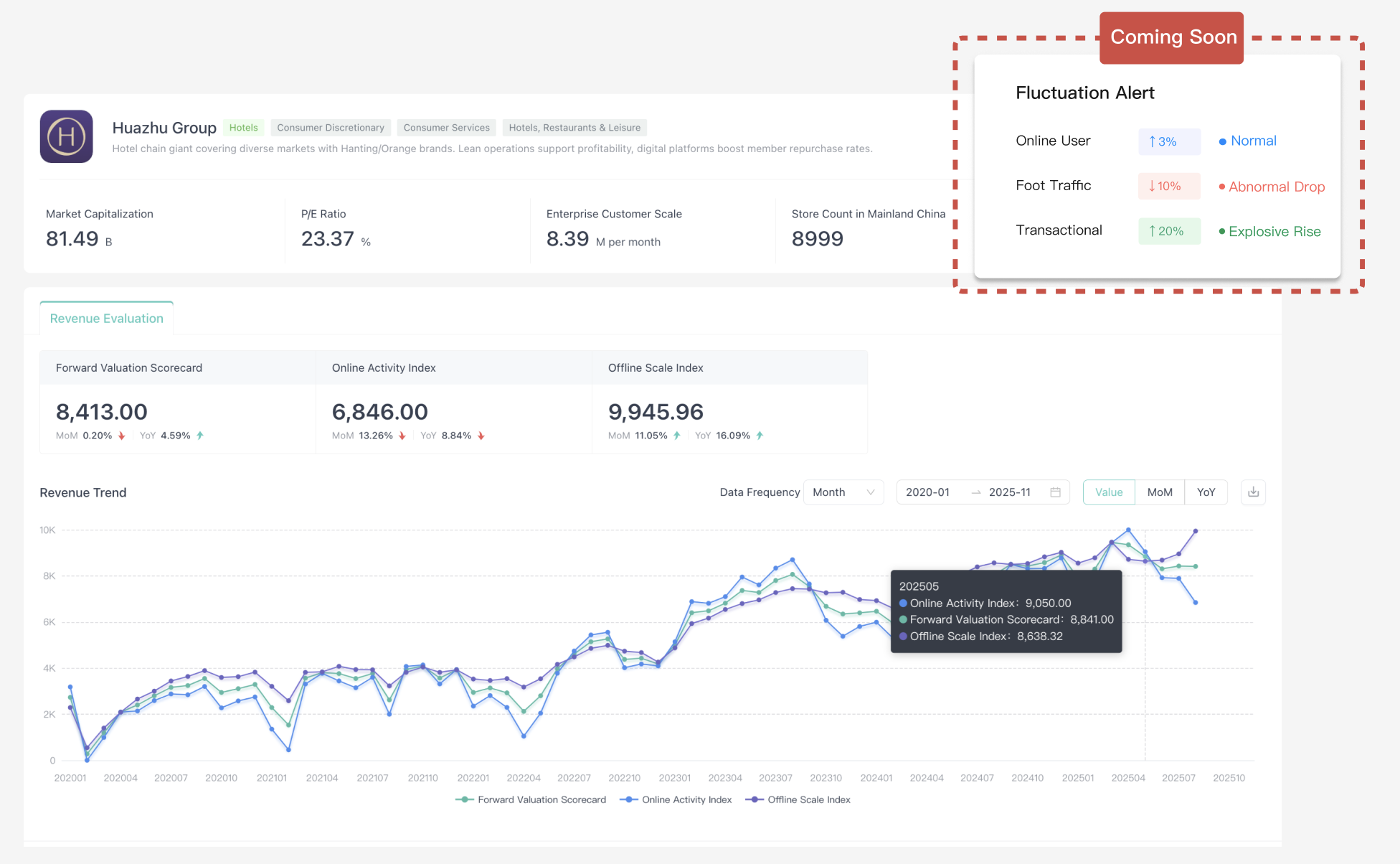Click the Coming Soon badge

pos(1172,37)
